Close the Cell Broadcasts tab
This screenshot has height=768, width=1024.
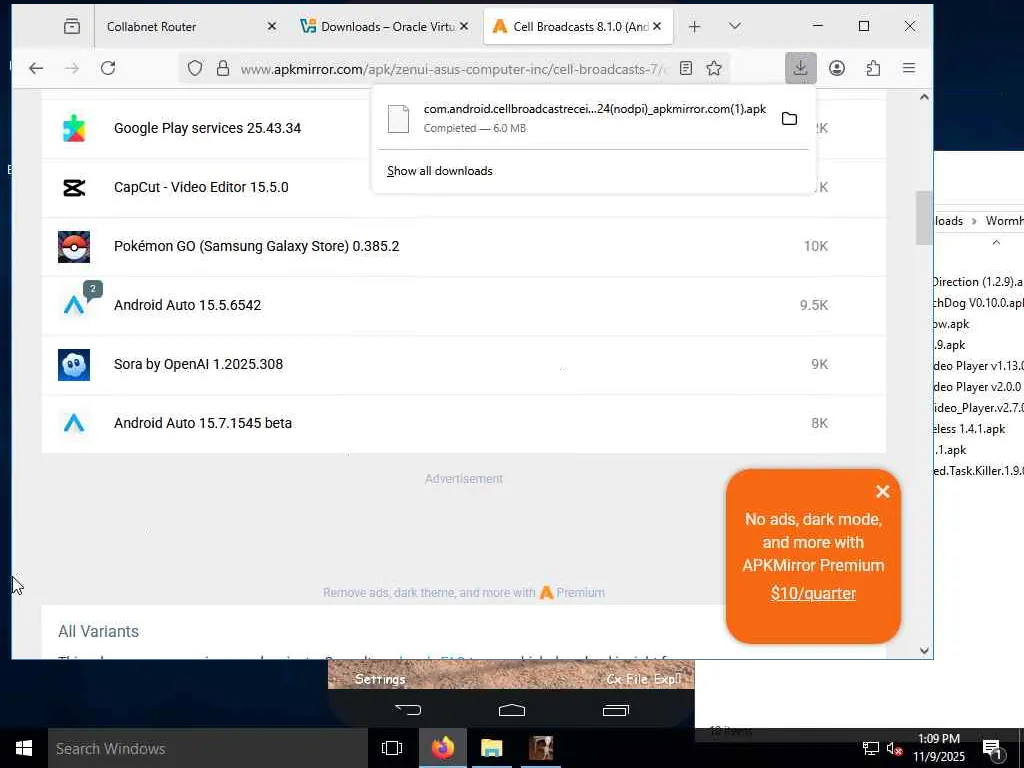(x=657, y=26)
